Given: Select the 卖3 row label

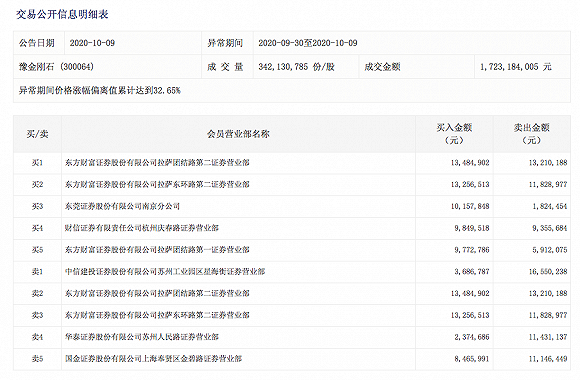Looking at the screenshot, I should coord(37,315).
